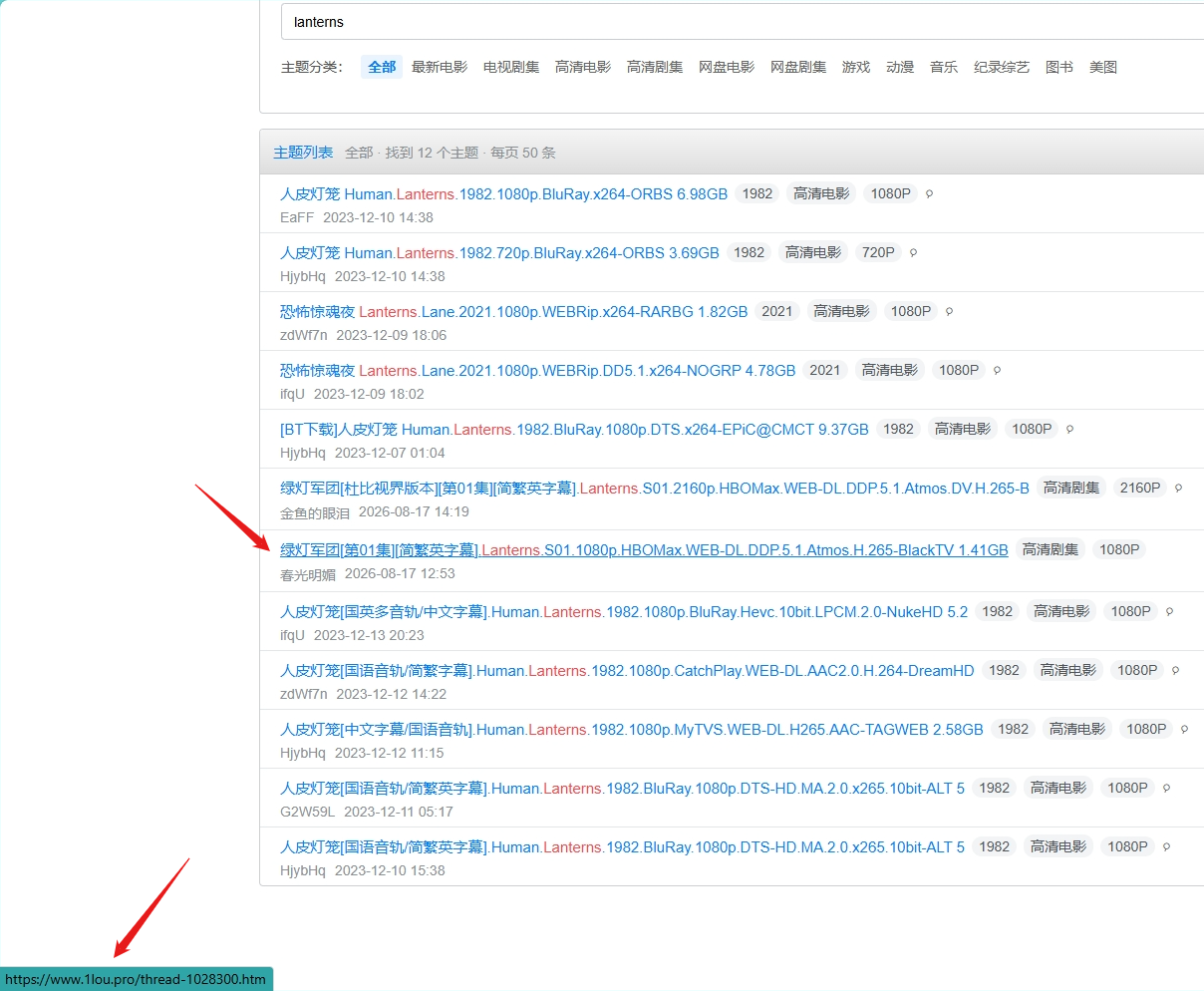Click the 1982 tag on ORBS 6.98GB row
Image resolution: width=1204 pixels, height=991 pixels.
[757, 193]
